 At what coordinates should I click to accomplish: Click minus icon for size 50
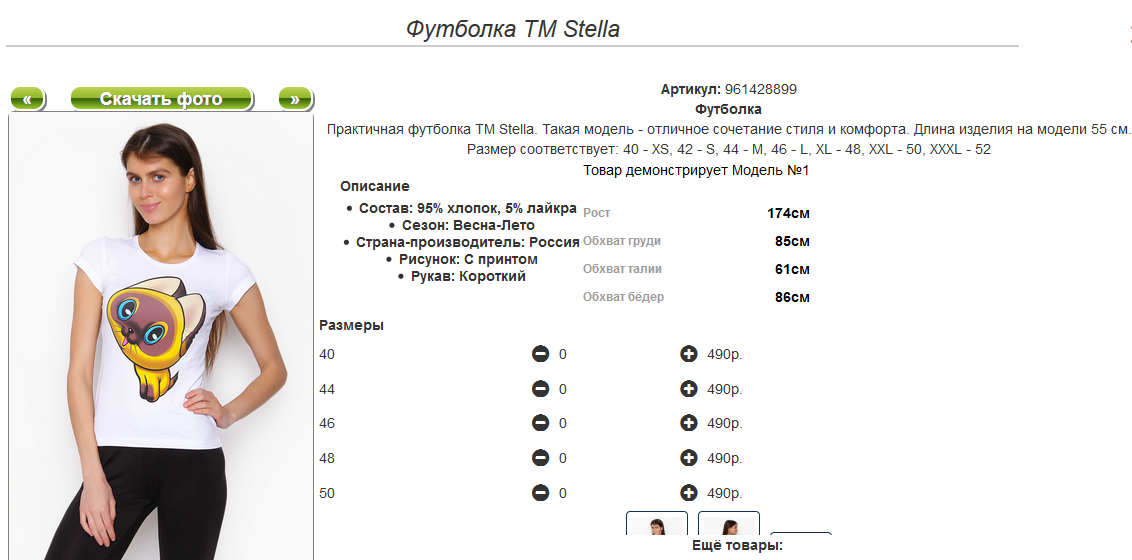coord(540,493)
